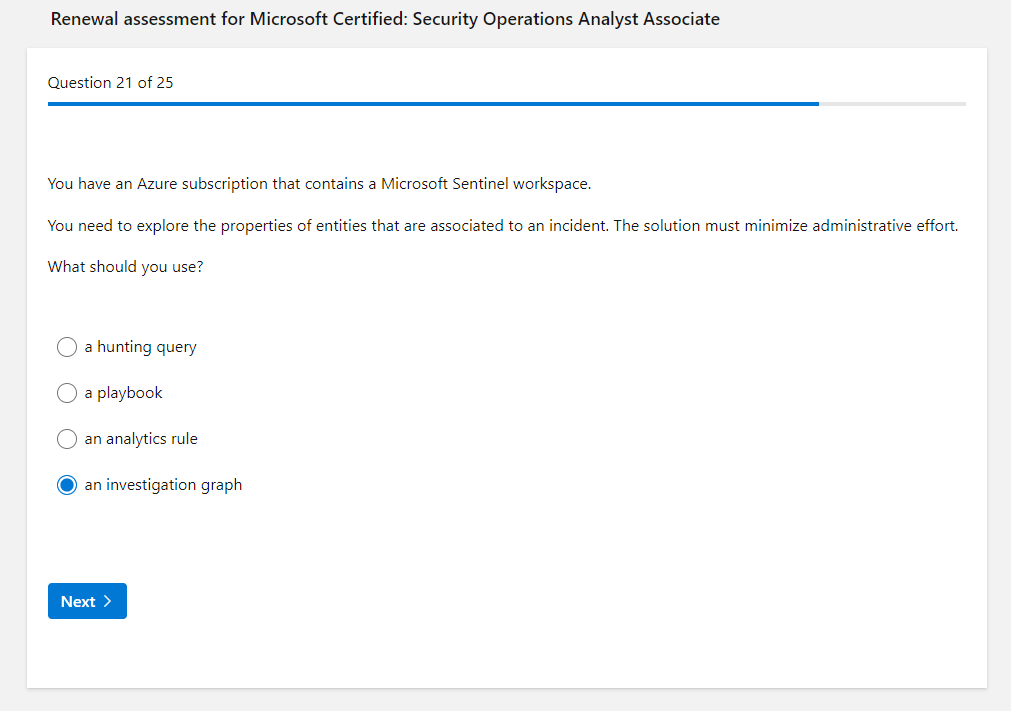This screenshot has height=711, width=1011.
Task: Click the "What should you use?" prompt
Action: [125, 267]
